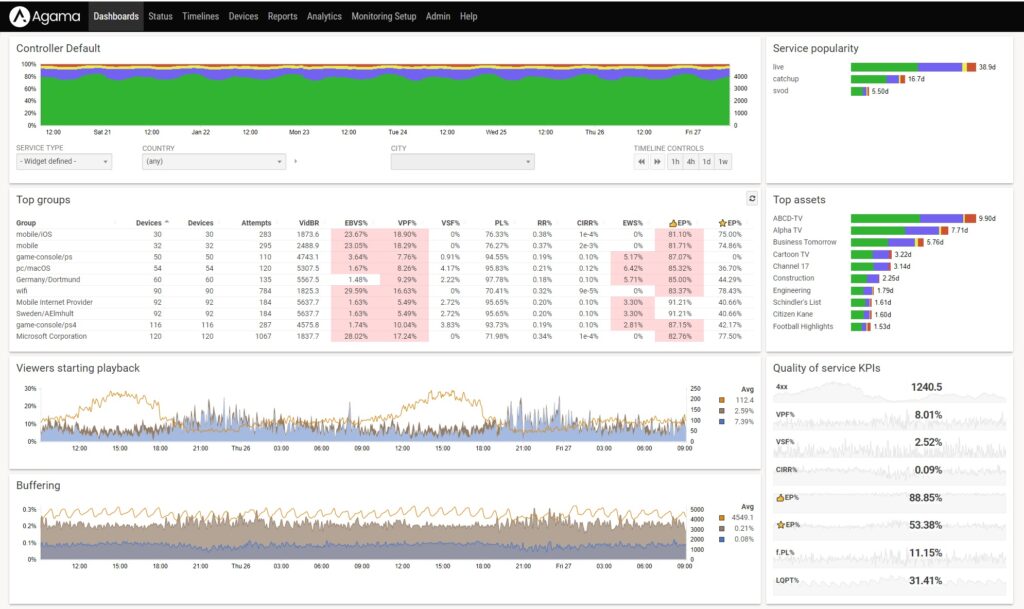Open the Monitoring Setup menu
The width and height of the screenshot is (1024, 609).
click(384, 16)
